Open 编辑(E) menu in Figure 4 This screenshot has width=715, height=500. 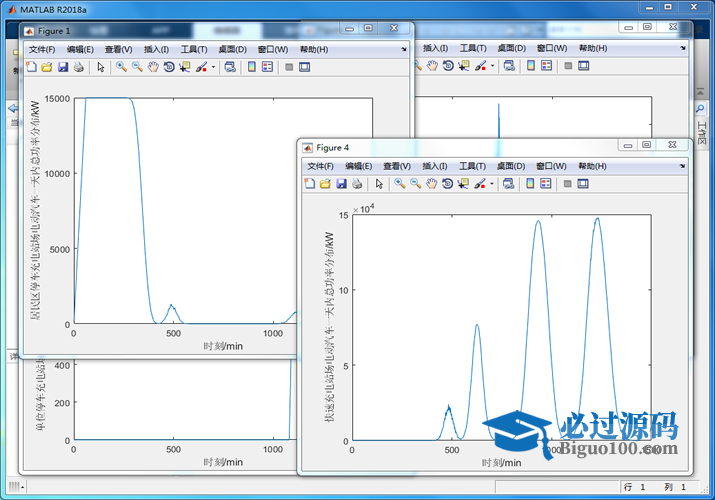(x=359, y=166)
